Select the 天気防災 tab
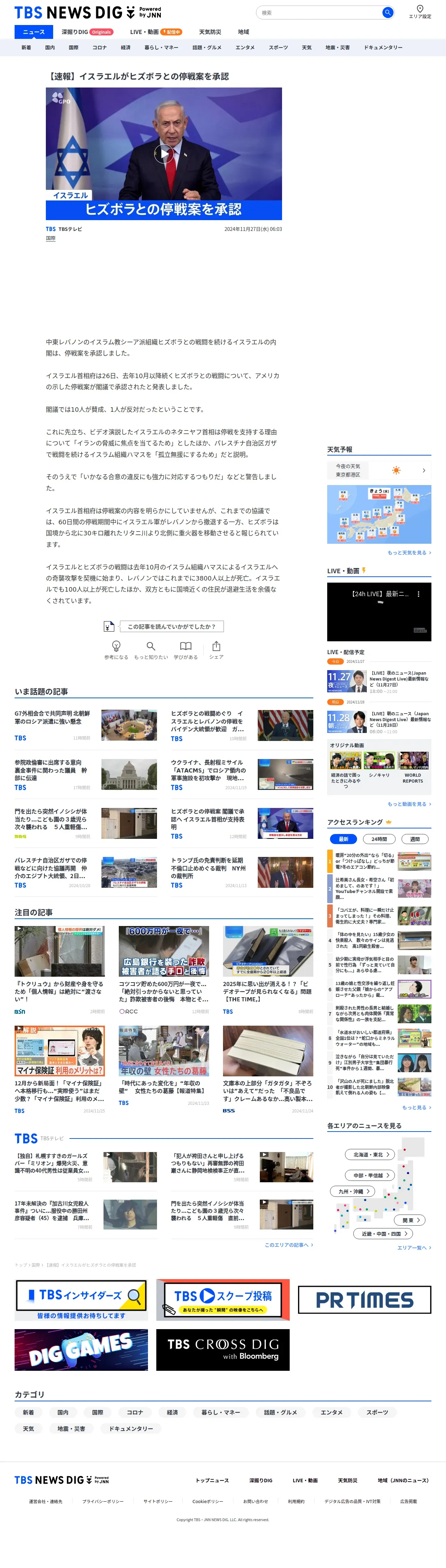The width and height of the screenshot is (446, 1568). [210, 32]
